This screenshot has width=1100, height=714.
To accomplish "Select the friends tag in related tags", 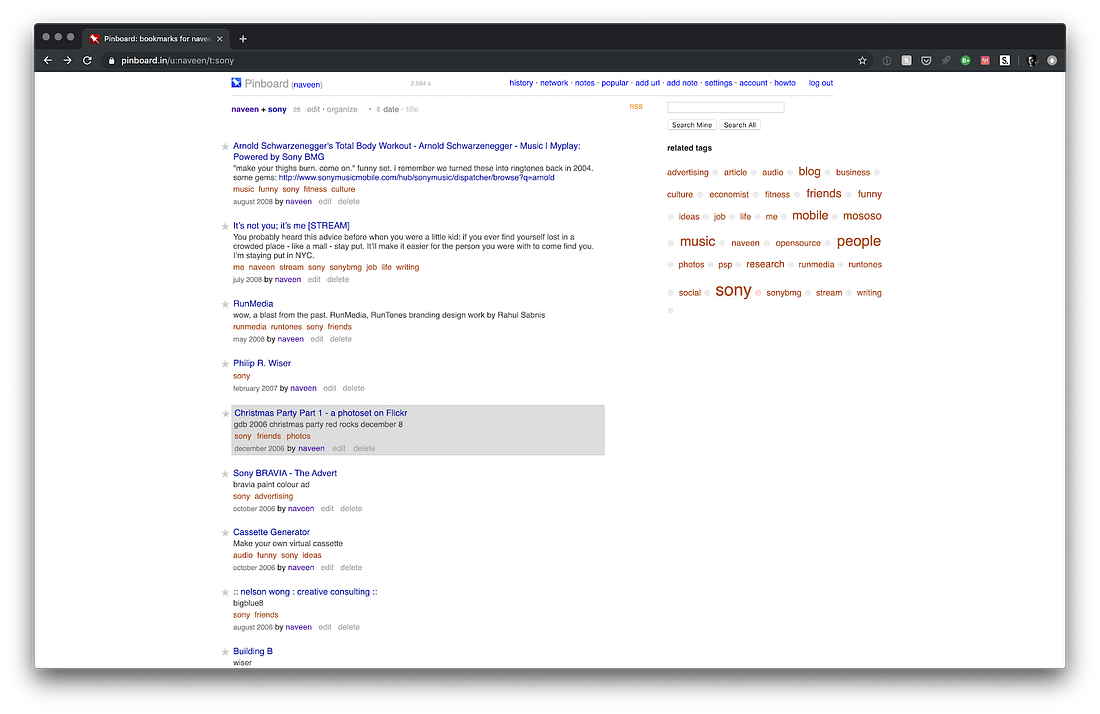I will tap(824, 194).
